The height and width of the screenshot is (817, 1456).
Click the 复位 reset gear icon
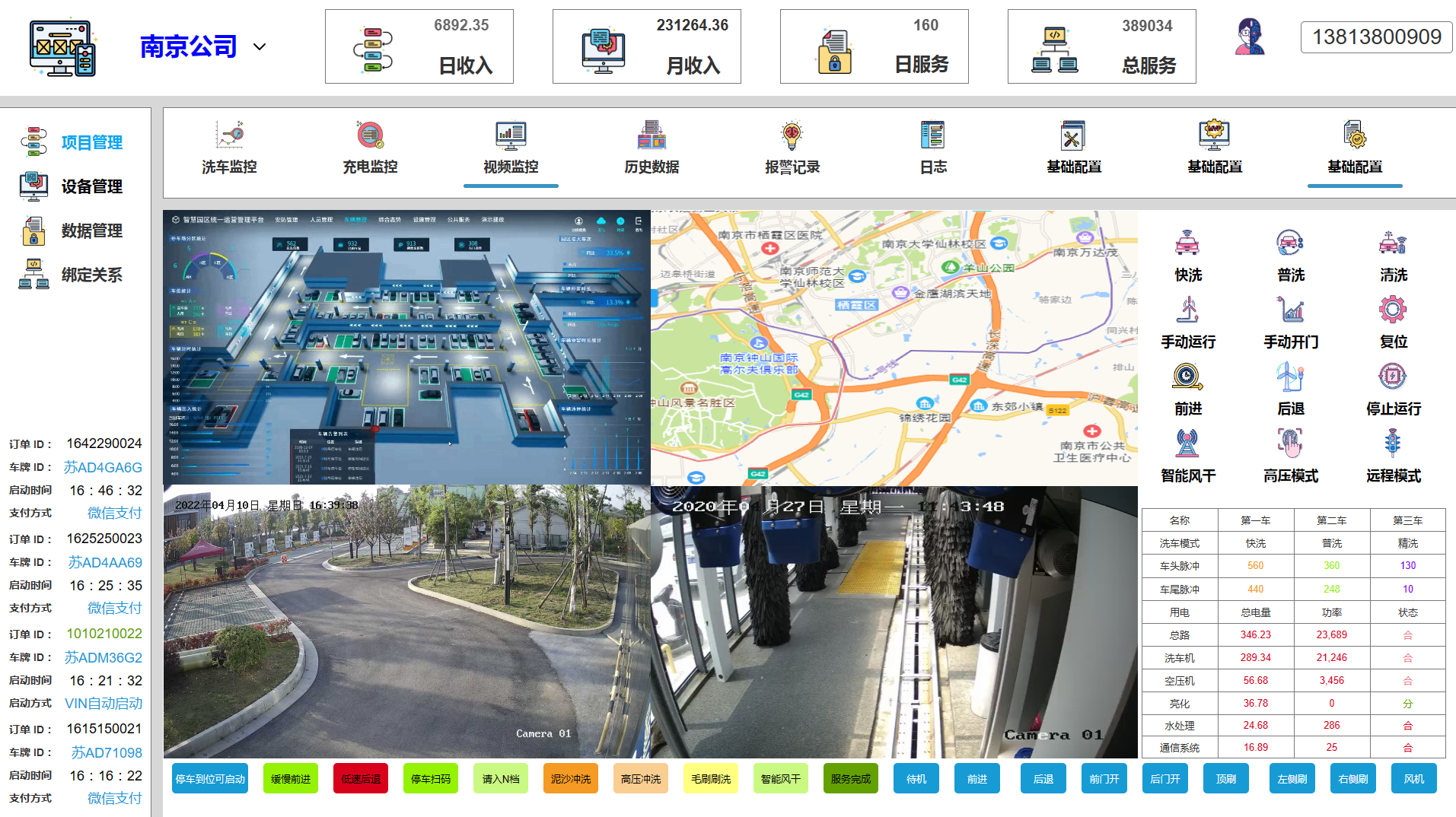1393,310
